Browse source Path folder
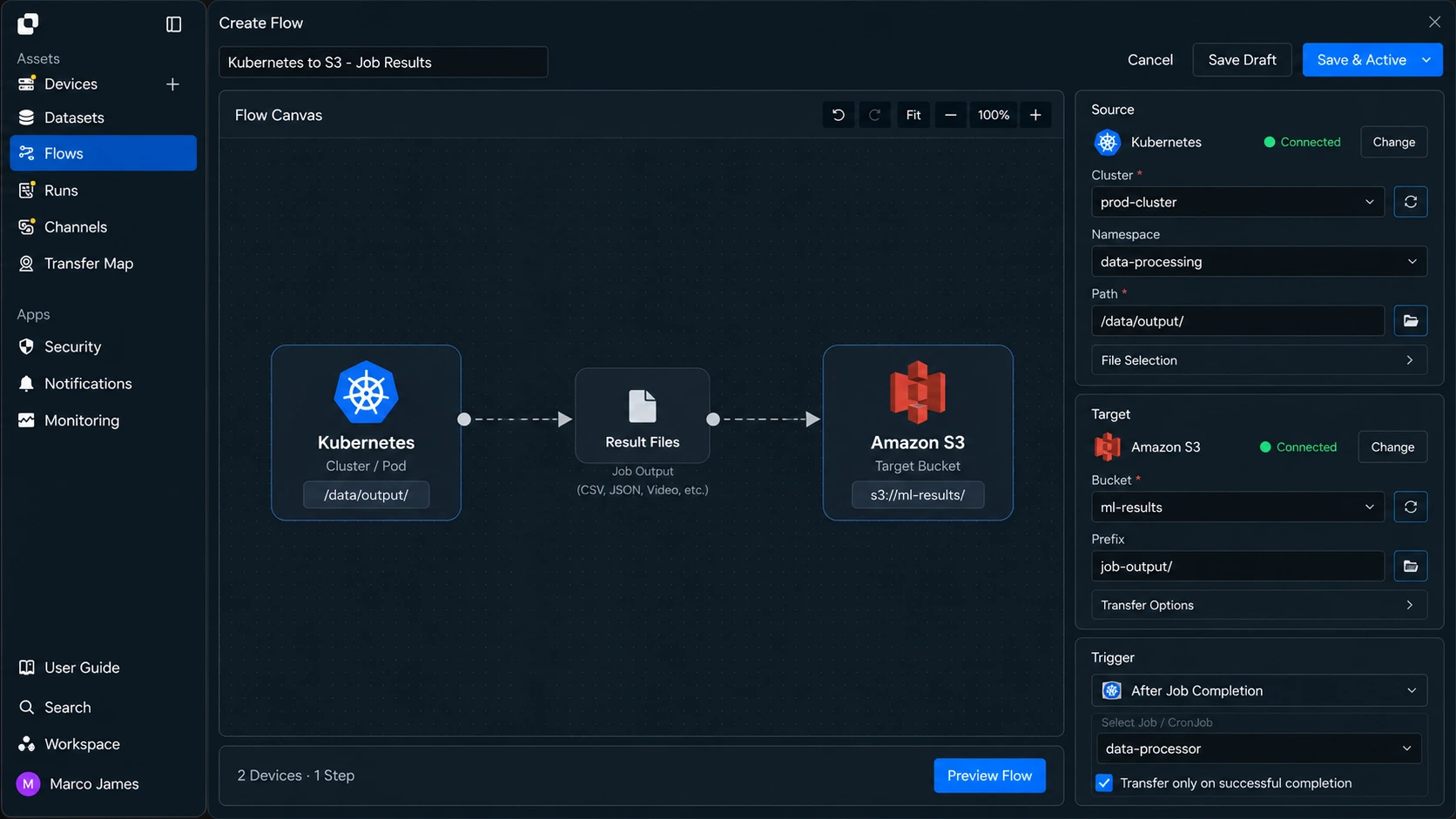Viewport: 1456px width, 819px height. click(1410, 321)
